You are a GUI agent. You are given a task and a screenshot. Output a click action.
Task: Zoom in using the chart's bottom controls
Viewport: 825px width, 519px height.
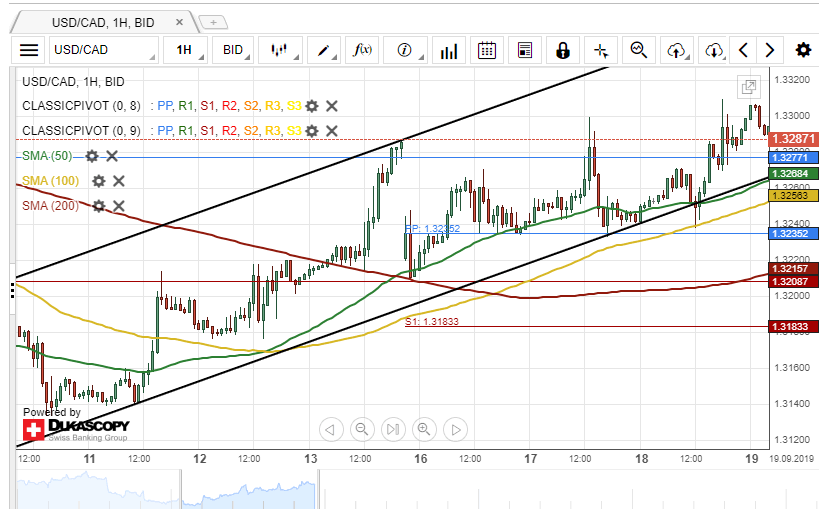point(424,430)
